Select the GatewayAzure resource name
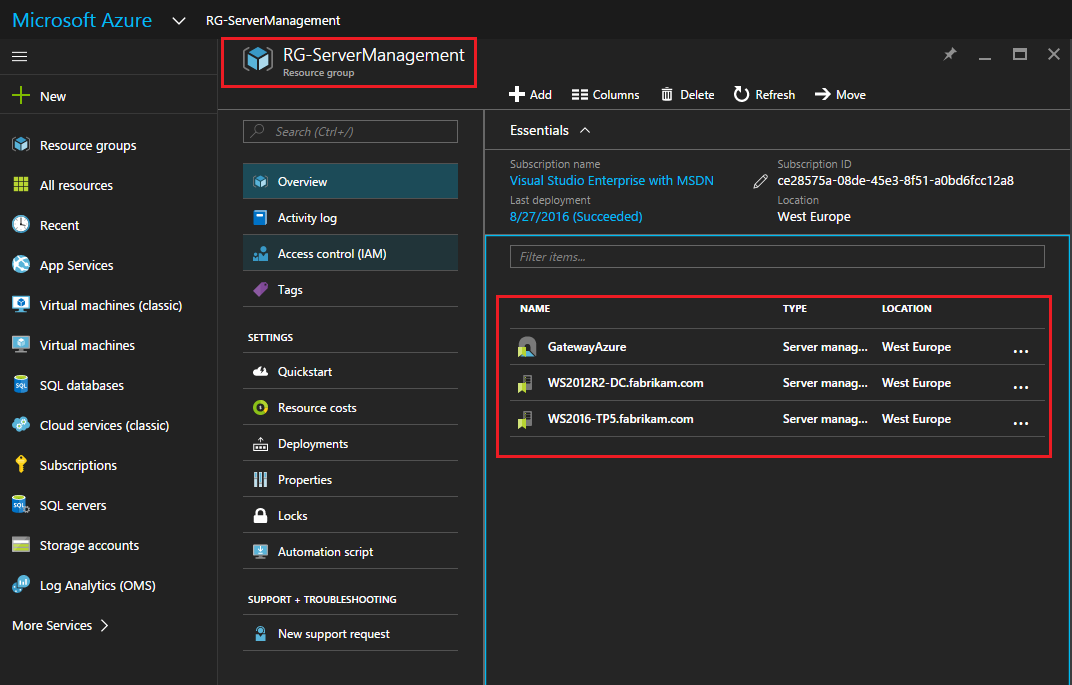This screenshot has height=685, width=1072. pos(587,347)
